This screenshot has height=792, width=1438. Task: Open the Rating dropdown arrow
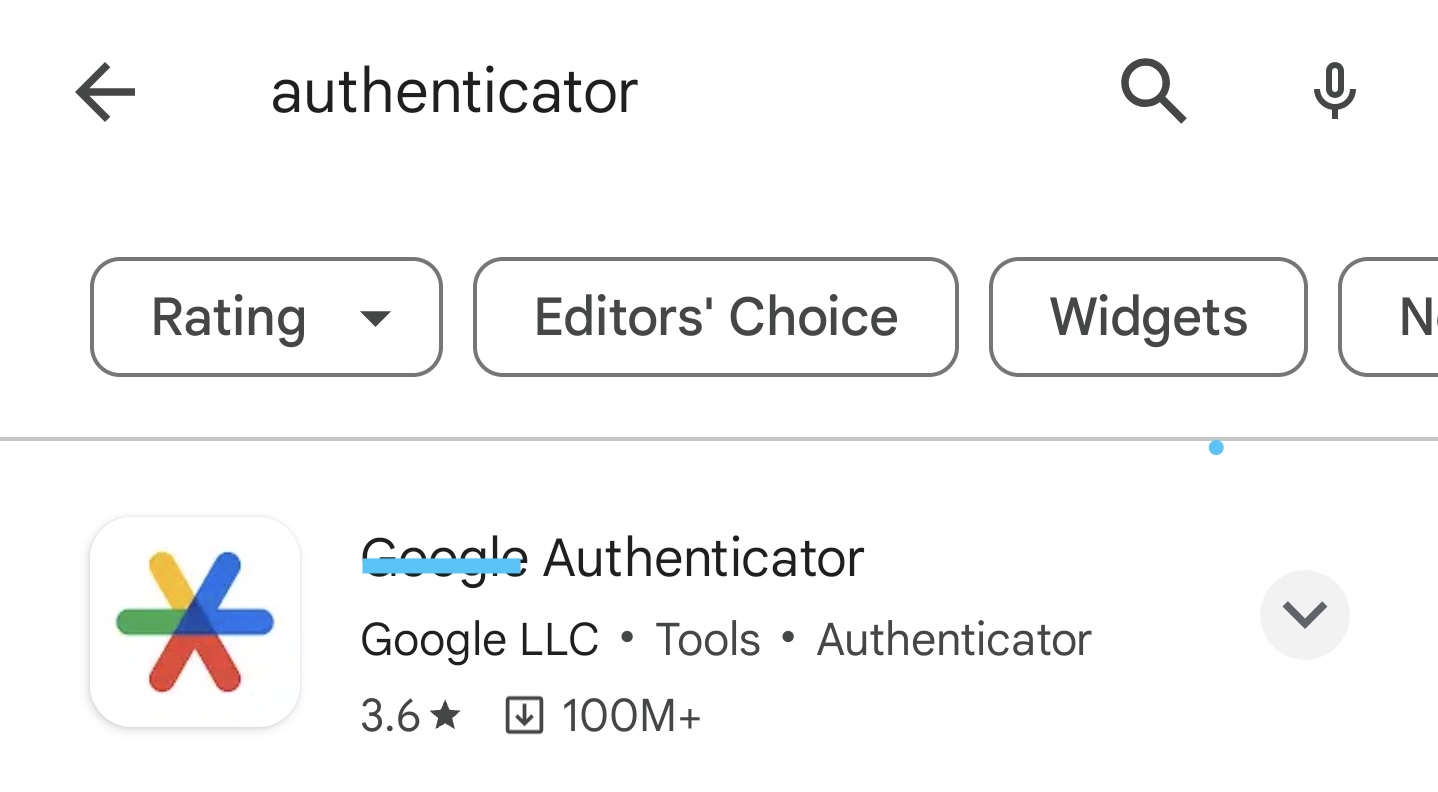point(374,318)
